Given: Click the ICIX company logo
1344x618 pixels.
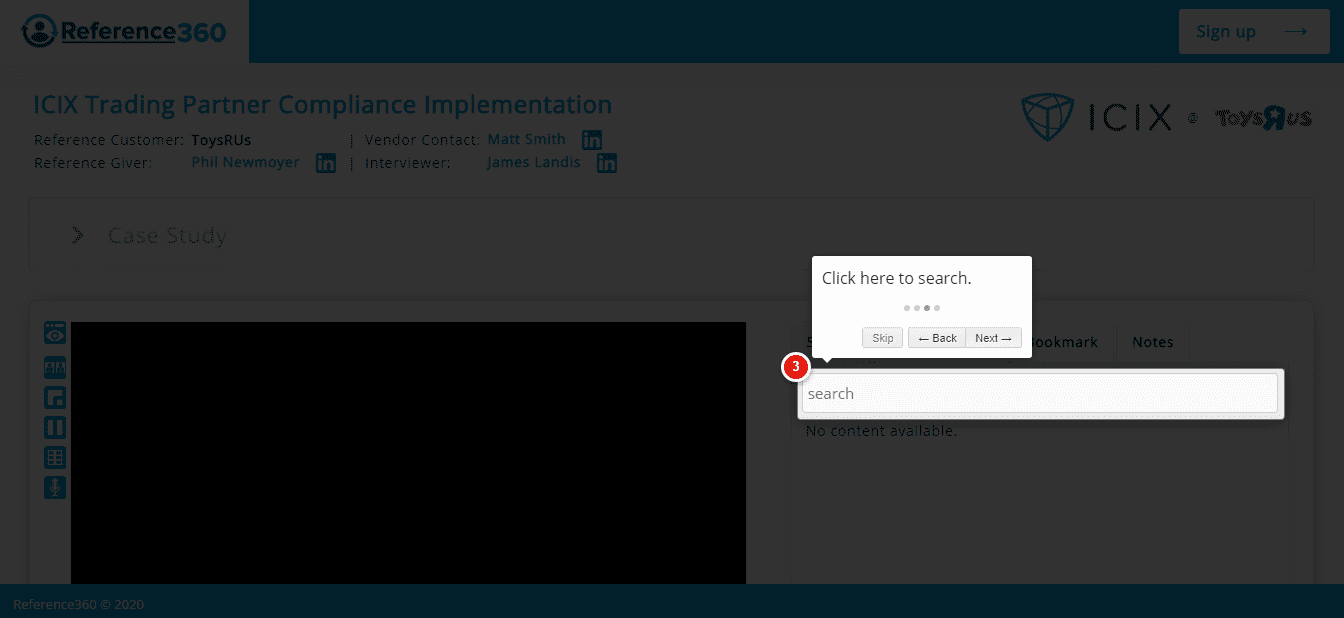Looking at the screenshot, I should coord(1096,118).
